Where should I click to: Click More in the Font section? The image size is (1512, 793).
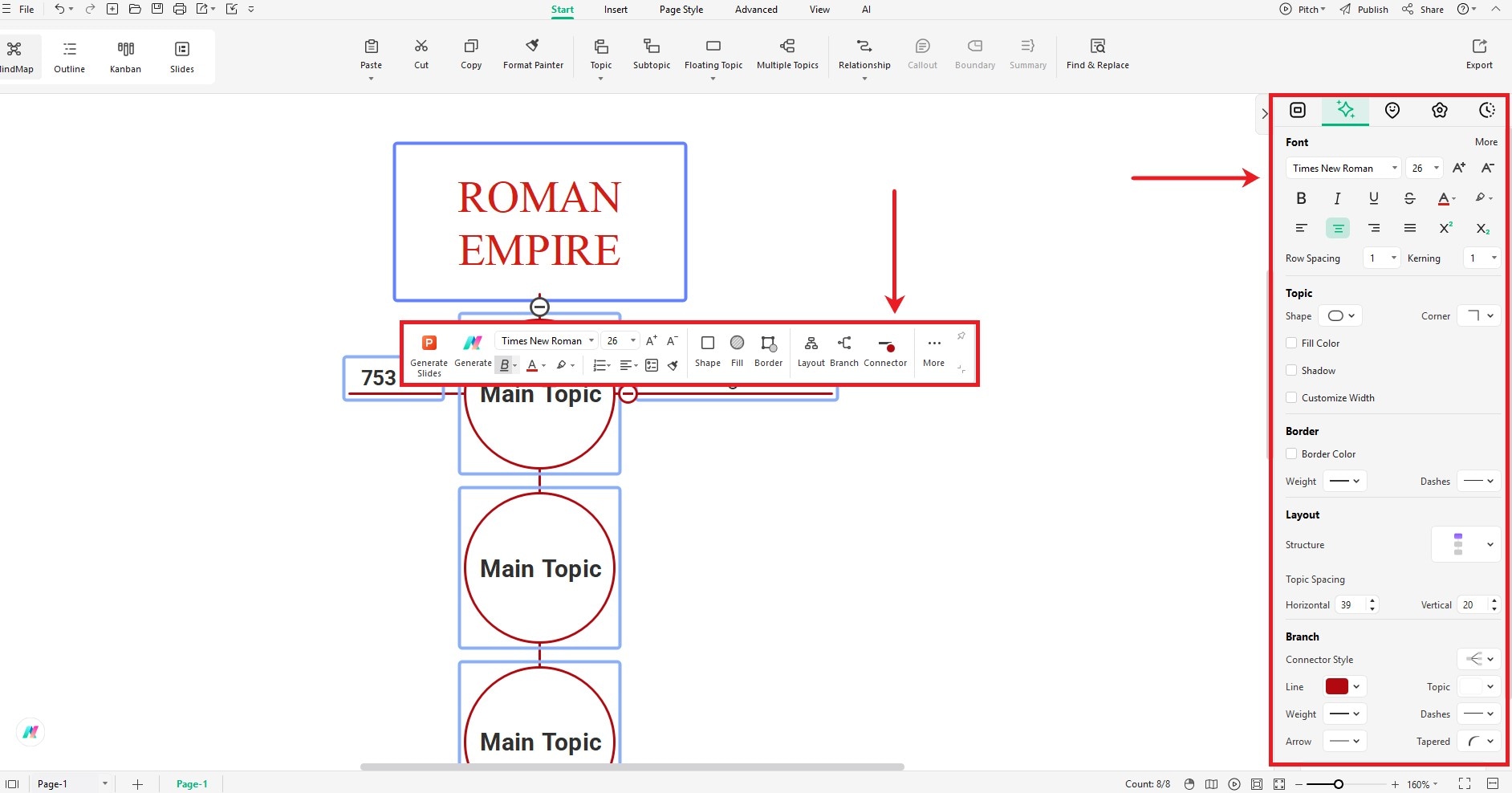[x=1486, y=142]
